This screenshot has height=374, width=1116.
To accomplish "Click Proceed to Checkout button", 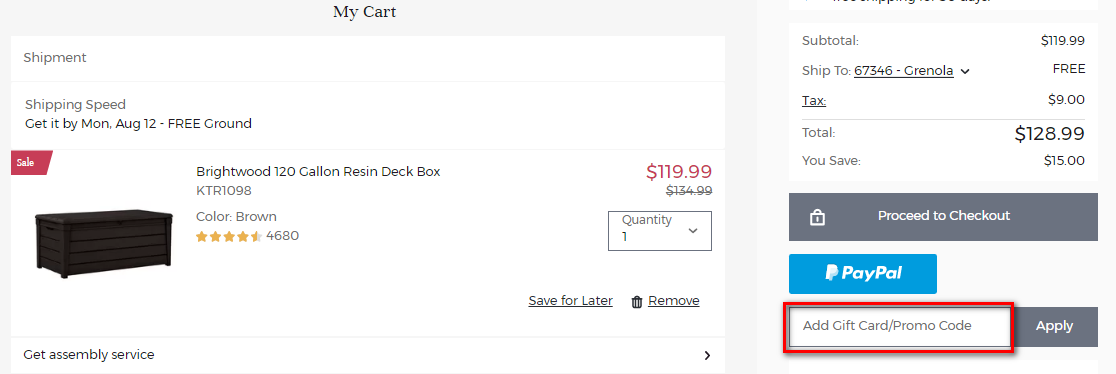I will tap(943, 217).
